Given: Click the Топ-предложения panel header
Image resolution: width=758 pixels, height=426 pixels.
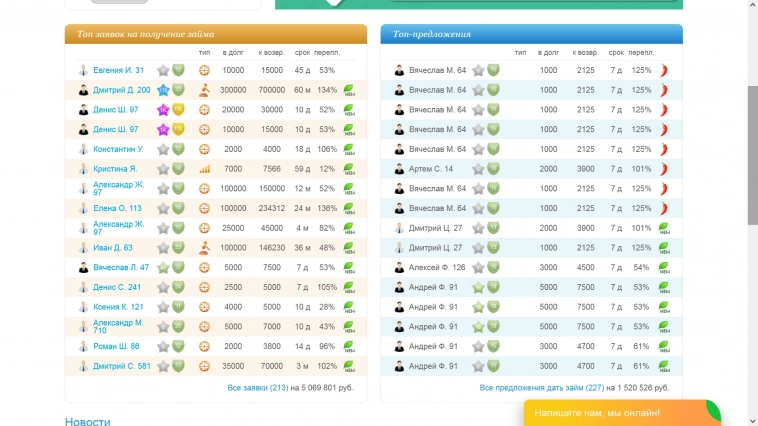Looking at the screenshot, I should tap(531, 34).
